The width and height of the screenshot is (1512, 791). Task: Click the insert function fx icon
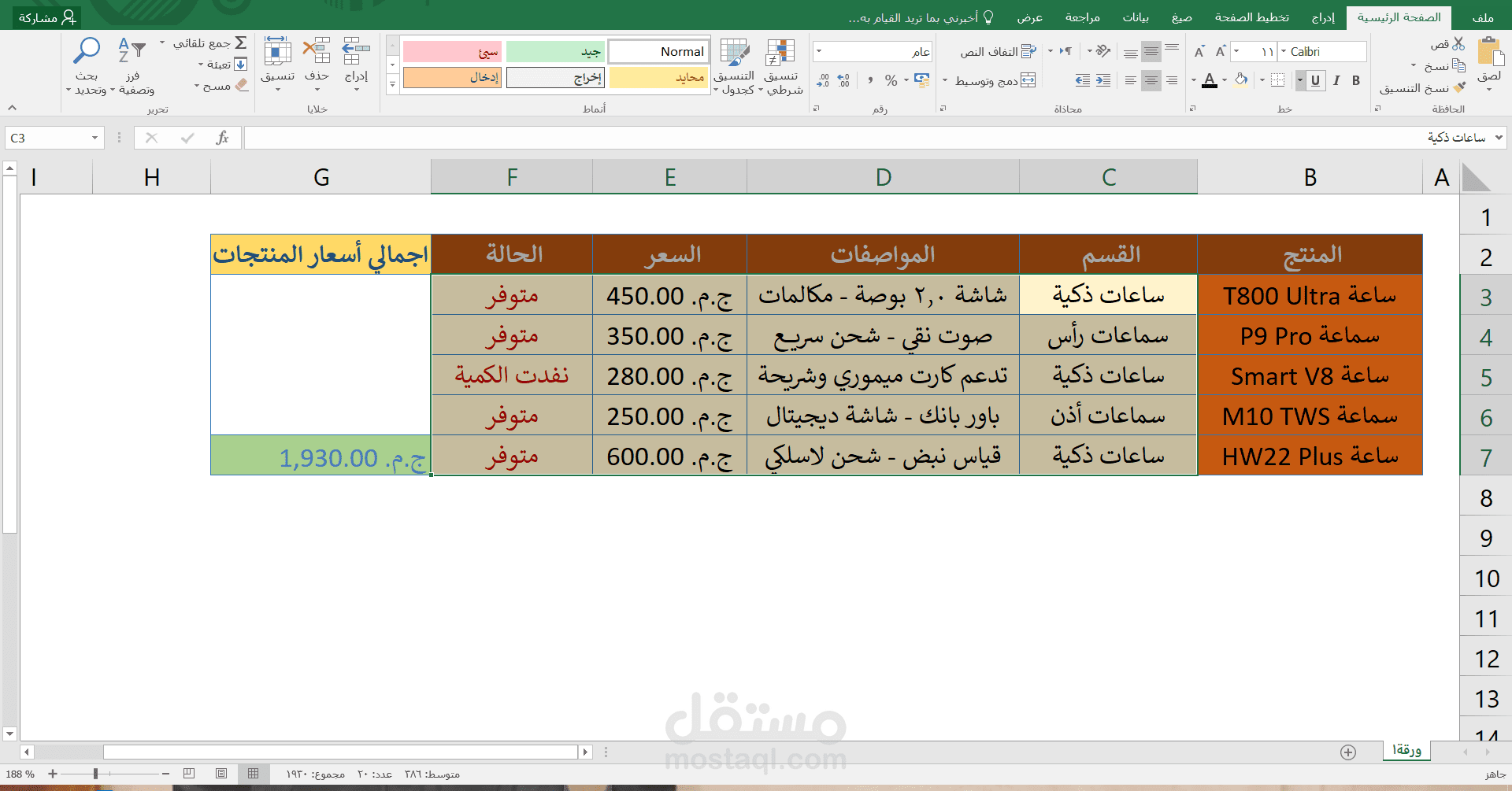tap(222, 138)
